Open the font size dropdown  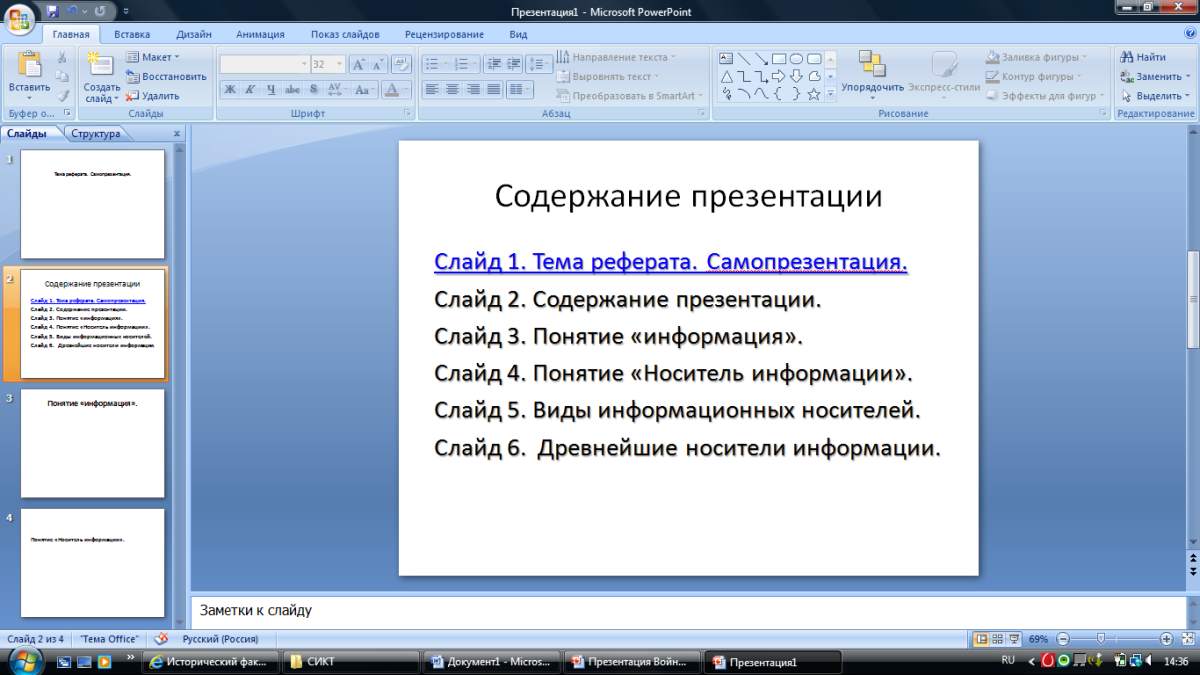pos(339,64)
